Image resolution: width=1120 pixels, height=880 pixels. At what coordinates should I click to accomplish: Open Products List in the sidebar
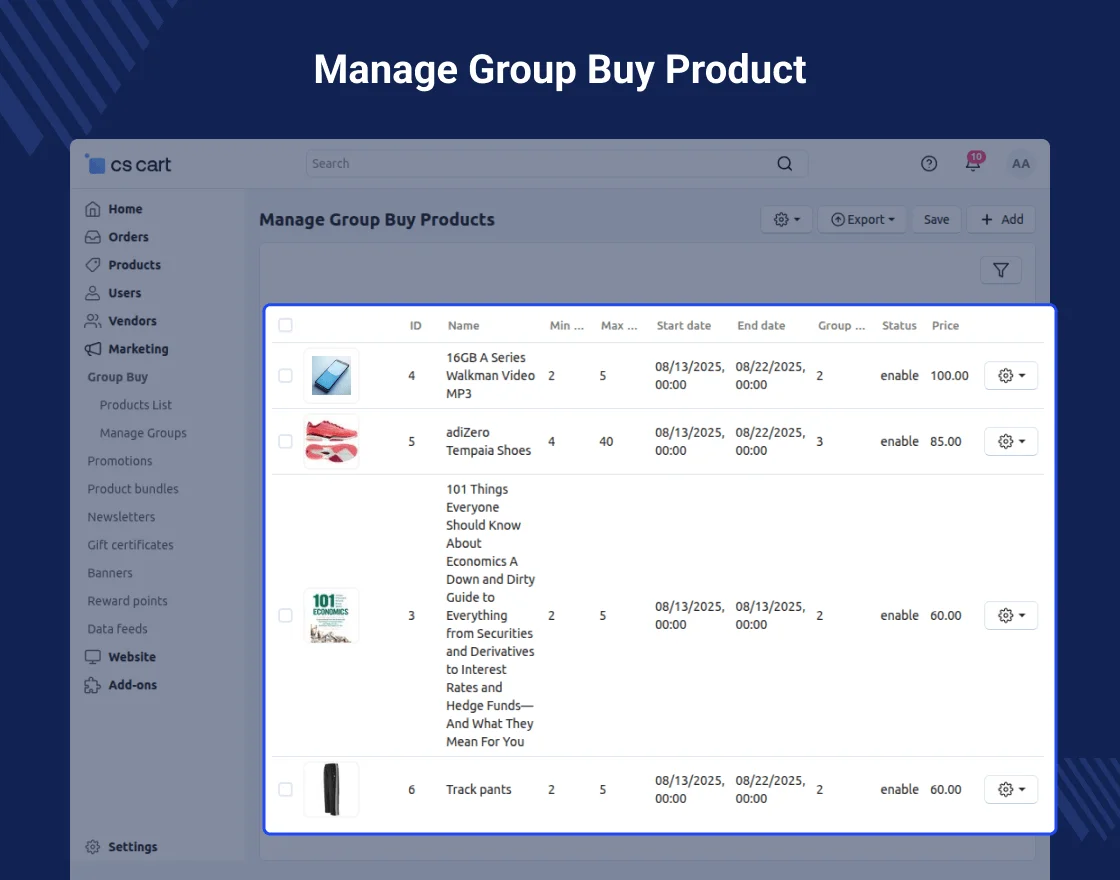click(136, 405)
